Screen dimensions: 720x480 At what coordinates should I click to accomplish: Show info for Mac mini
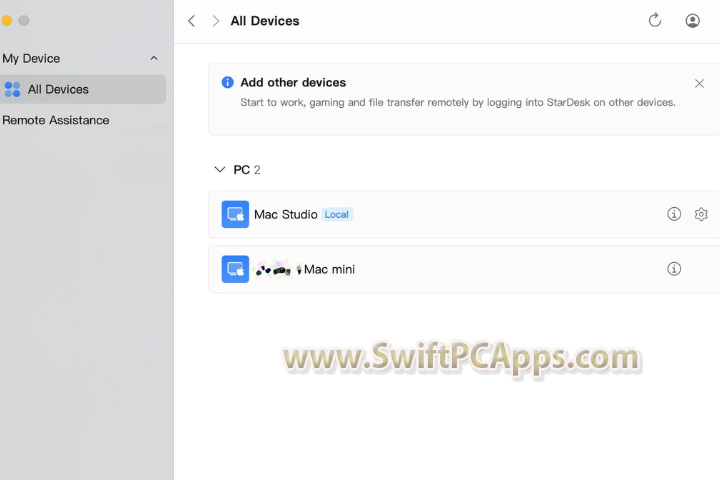click(674, 269)
